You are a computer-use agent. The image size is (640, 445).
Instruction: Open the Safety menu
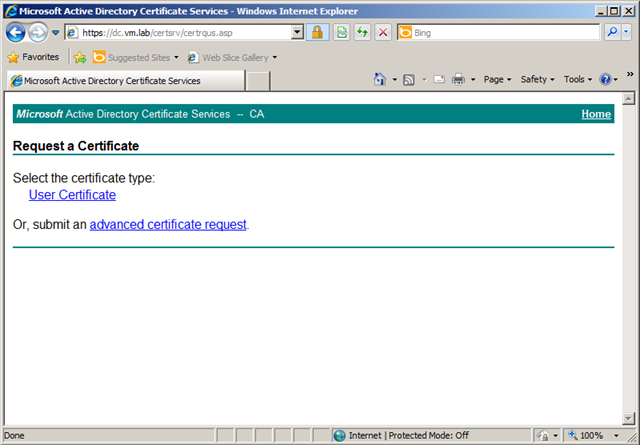[x=537, y=80]
